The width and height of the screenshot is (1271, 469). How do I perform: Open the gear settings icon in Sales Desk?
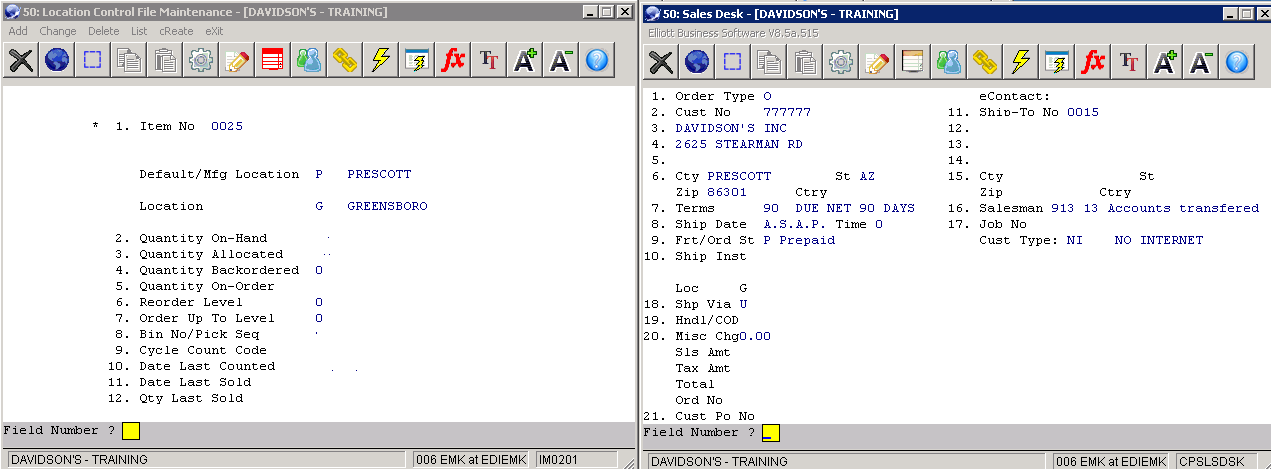pos(840,62)
